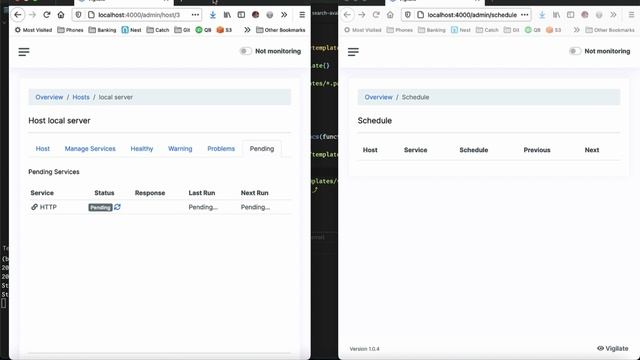The image size is (640, 360).
Task: Switch to the Healthy tab
Action: 142,149
